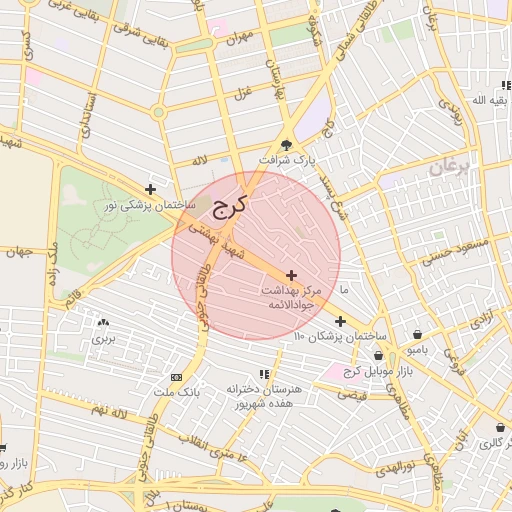Screen dimensions: 512x512
Task: Click the بانک ملت place label
Action: click(177, 392)
